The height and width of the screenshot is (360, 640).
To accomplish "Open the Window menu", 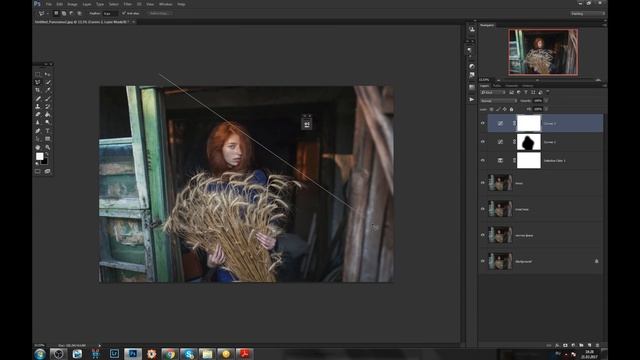I will pyautogui.click(x=165, y=4).
